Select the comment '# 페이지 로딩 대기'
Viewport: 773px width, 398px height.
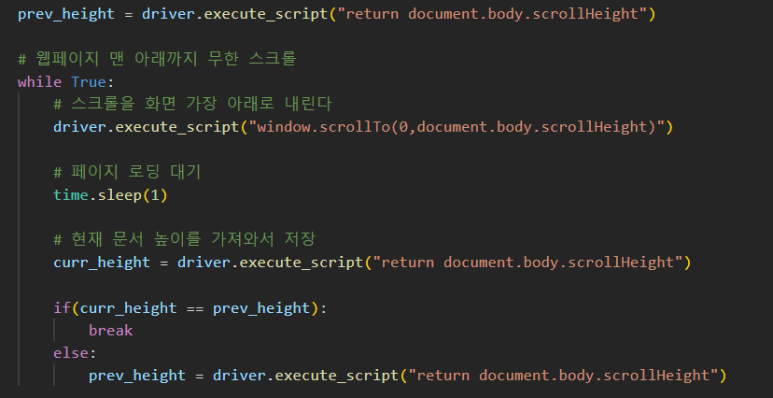[x=127, y=172]
